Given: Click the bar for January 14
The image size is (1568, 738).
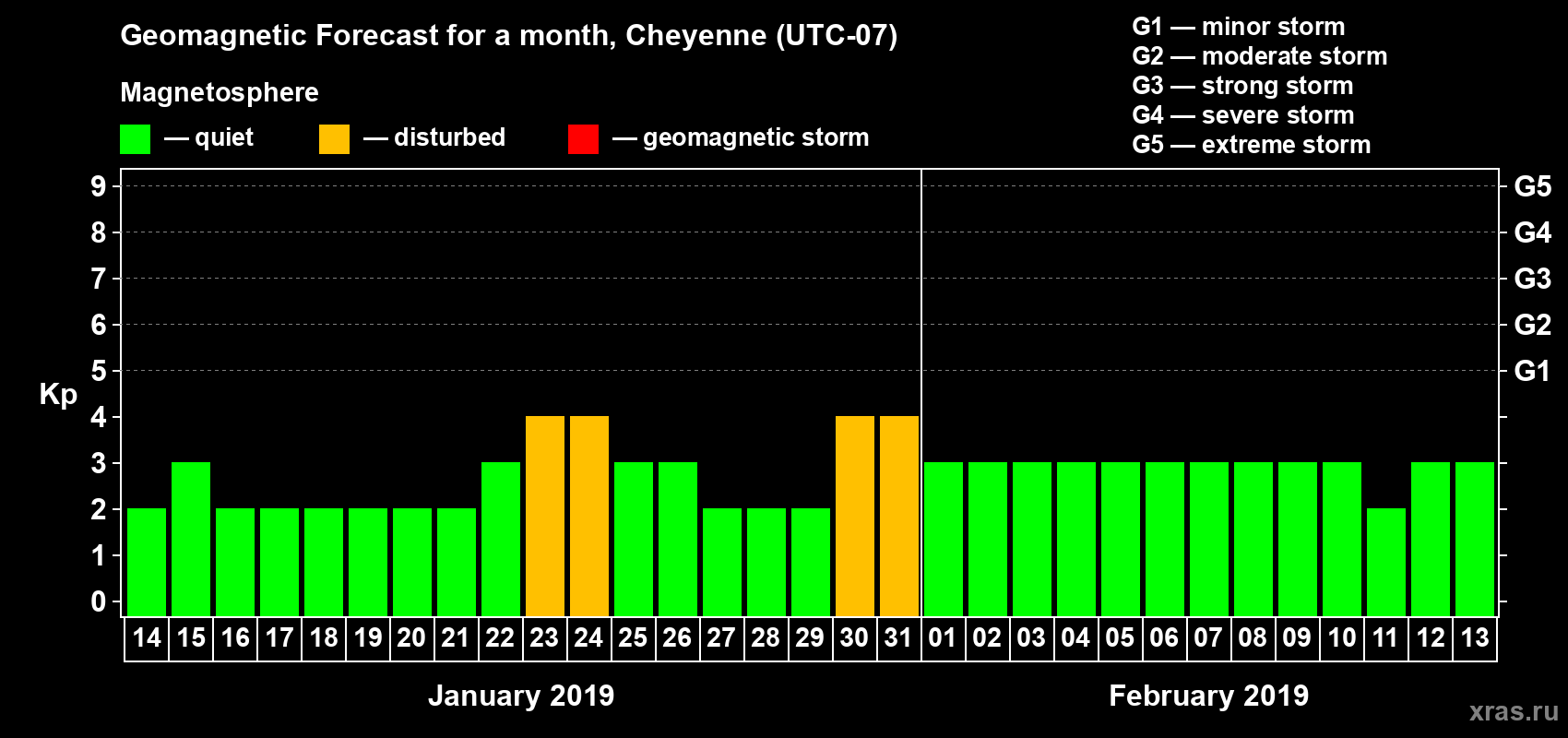Looking at the screenshot, I should (x=147, y=562).
